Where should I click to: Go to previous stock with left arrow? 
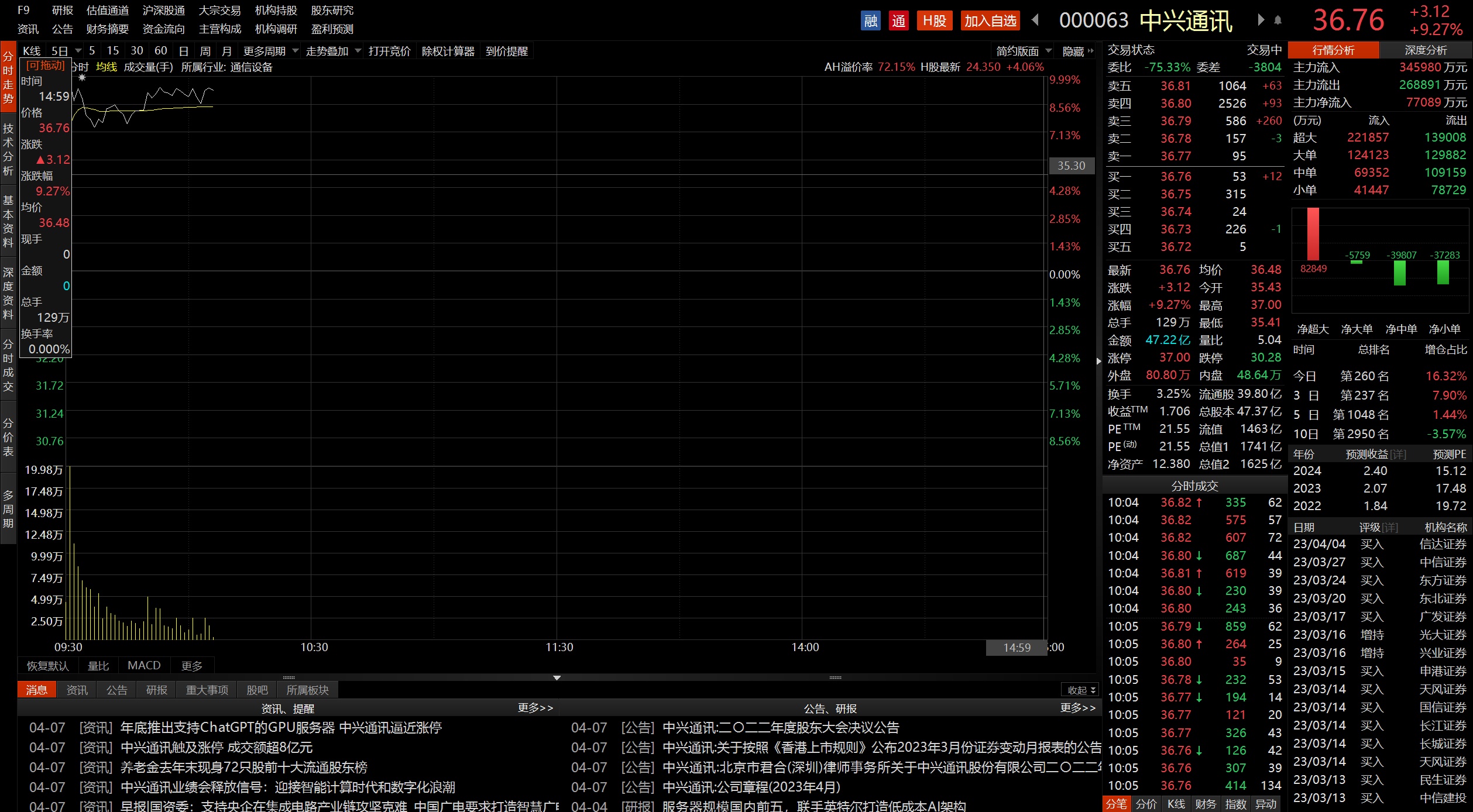(x=1035, y=20)
